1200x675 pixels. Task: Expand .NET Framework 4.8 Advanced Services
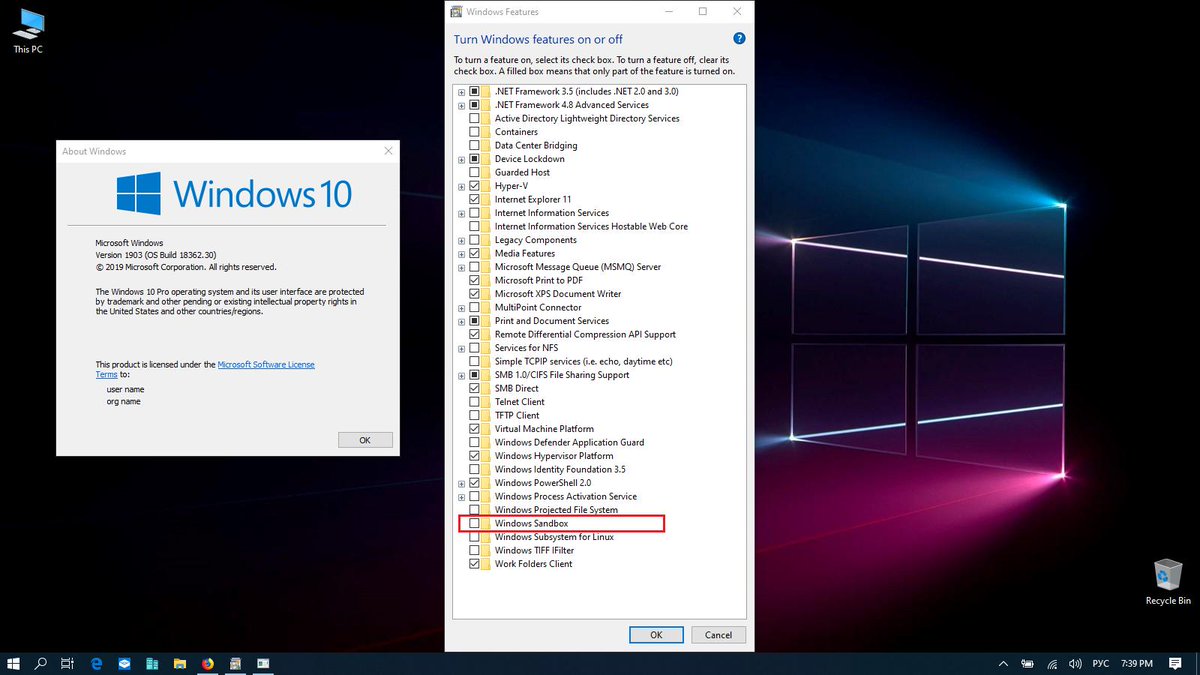pyautogui.click(x=462, y=105)
